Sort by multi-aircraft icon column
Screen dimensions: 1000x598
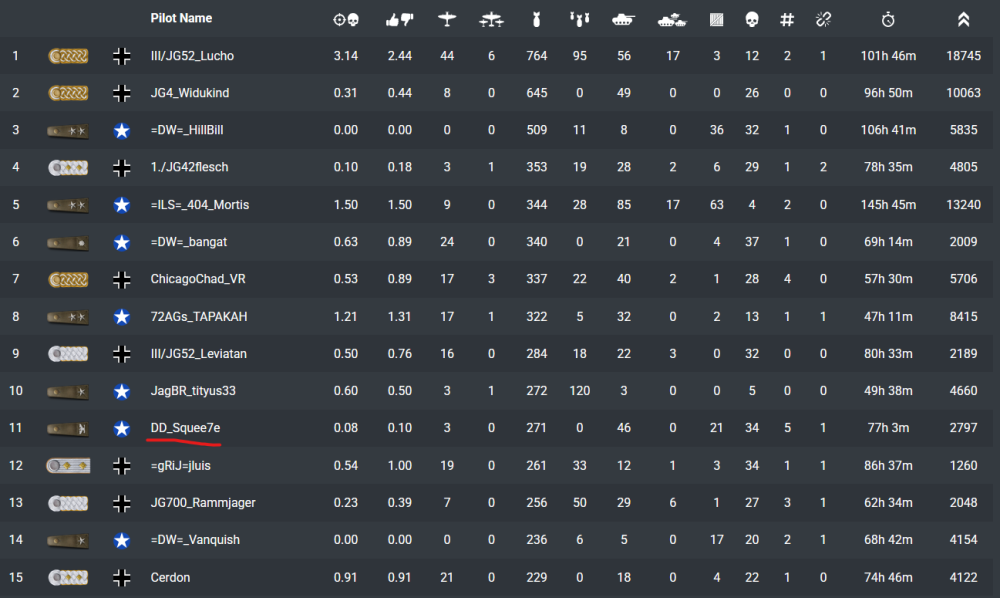[491, 19]
